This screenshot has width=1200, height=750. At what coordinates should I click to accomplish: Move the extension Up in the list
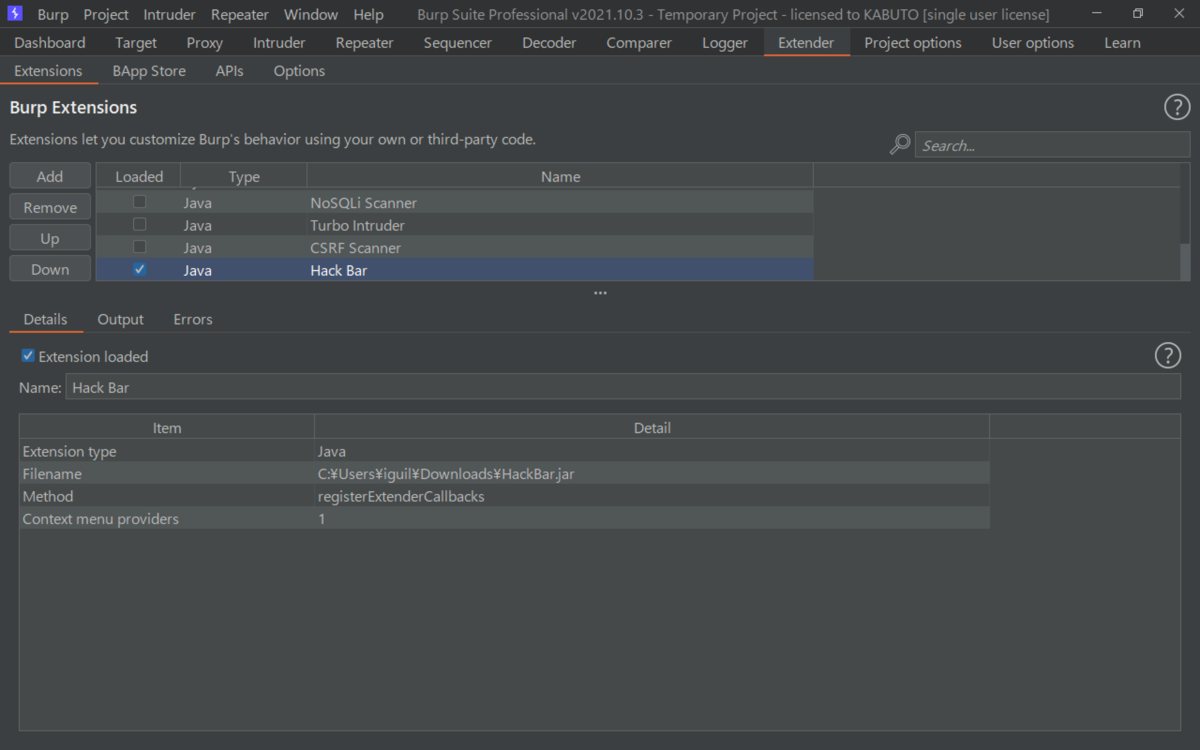point(50,238)
